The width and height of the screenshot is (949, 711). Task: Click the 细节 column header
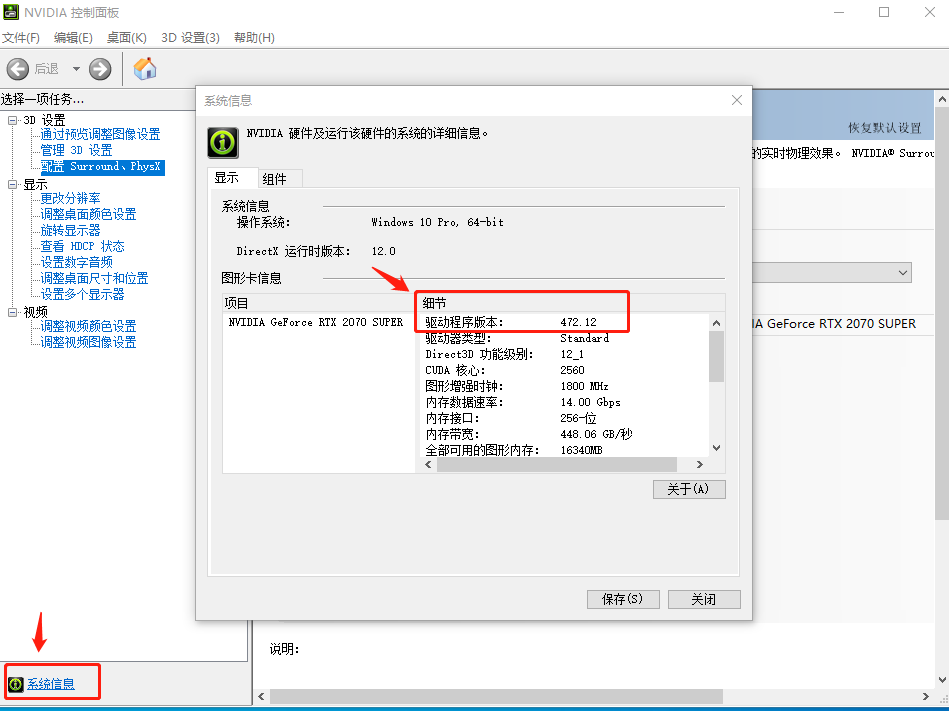pyautogui.click(x=571, y=303)
